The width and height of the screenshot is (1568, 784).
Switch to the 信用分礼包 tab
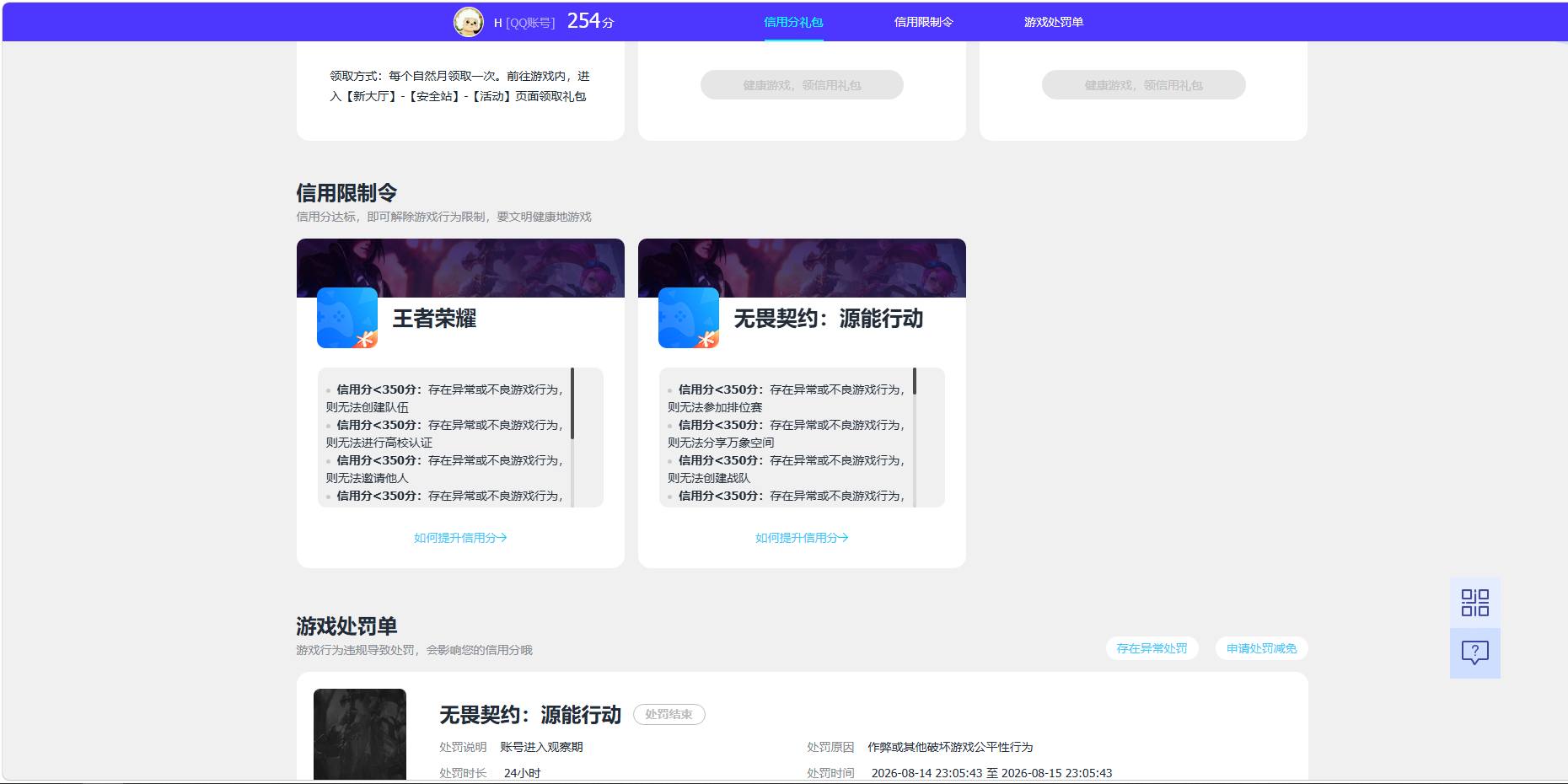(793, 22)
